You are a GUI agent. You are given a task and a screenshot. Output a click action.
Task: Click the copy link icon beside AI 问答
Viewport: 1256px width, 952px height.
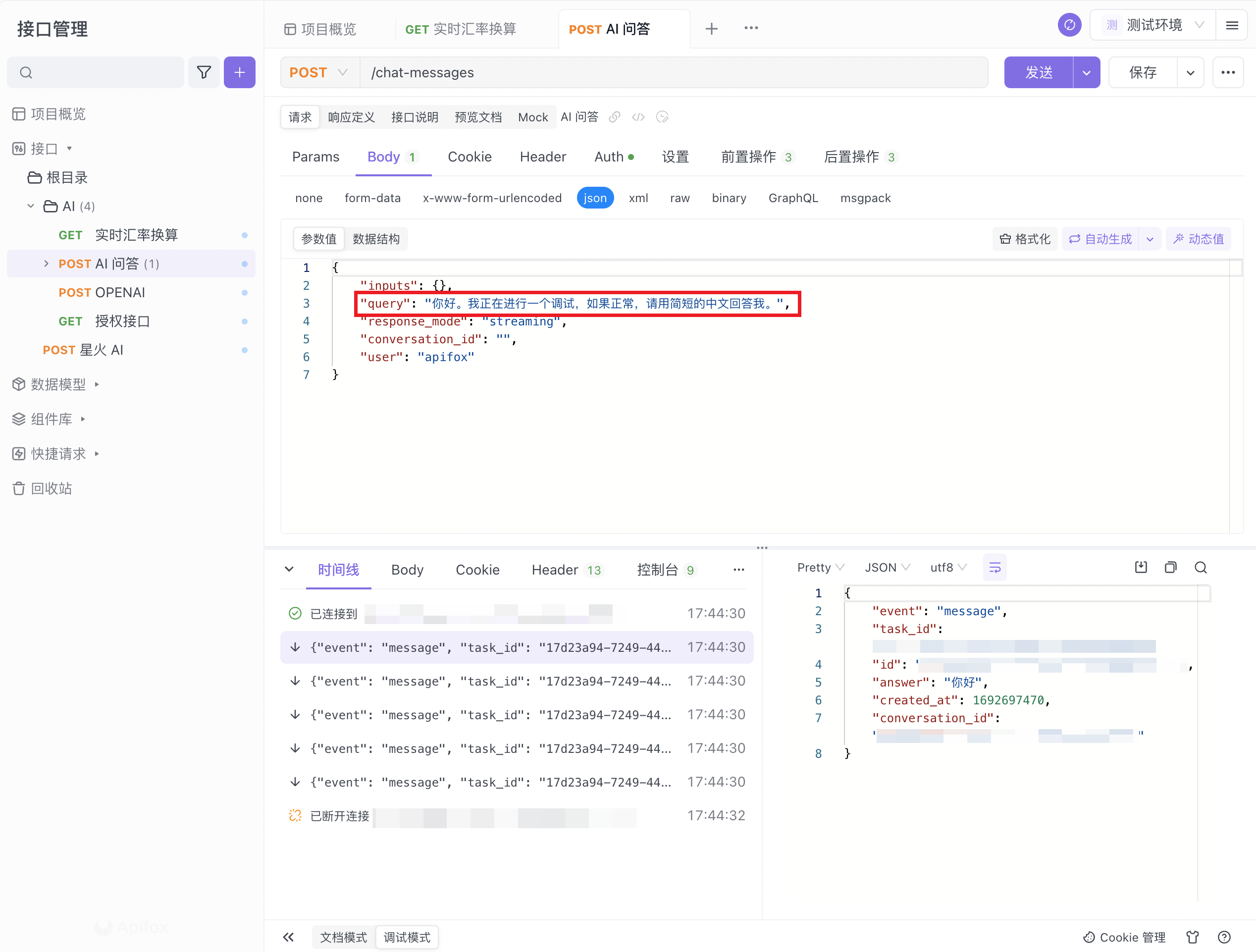point(614,117)
